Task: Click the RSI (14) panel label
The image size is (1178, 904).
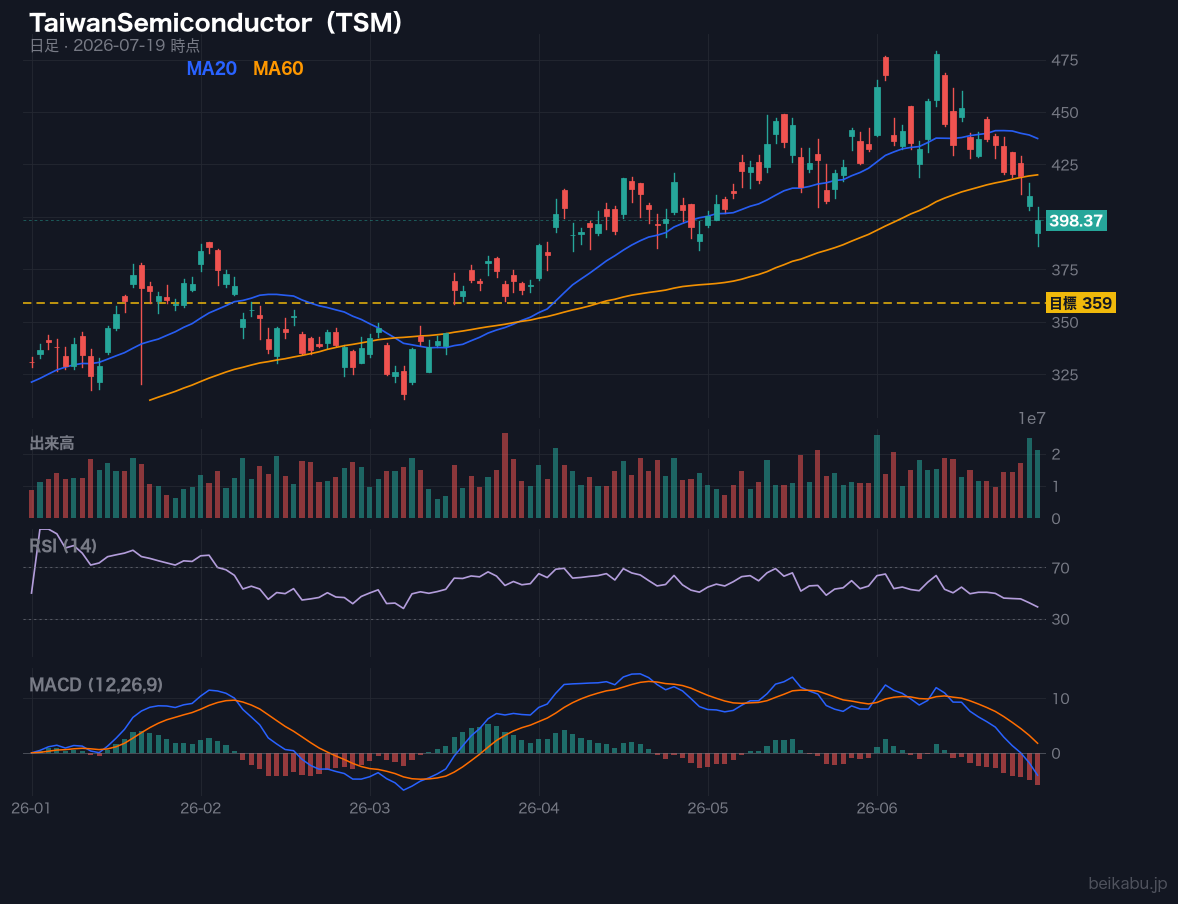Action: pyautogui.click(x=63, y=545)
